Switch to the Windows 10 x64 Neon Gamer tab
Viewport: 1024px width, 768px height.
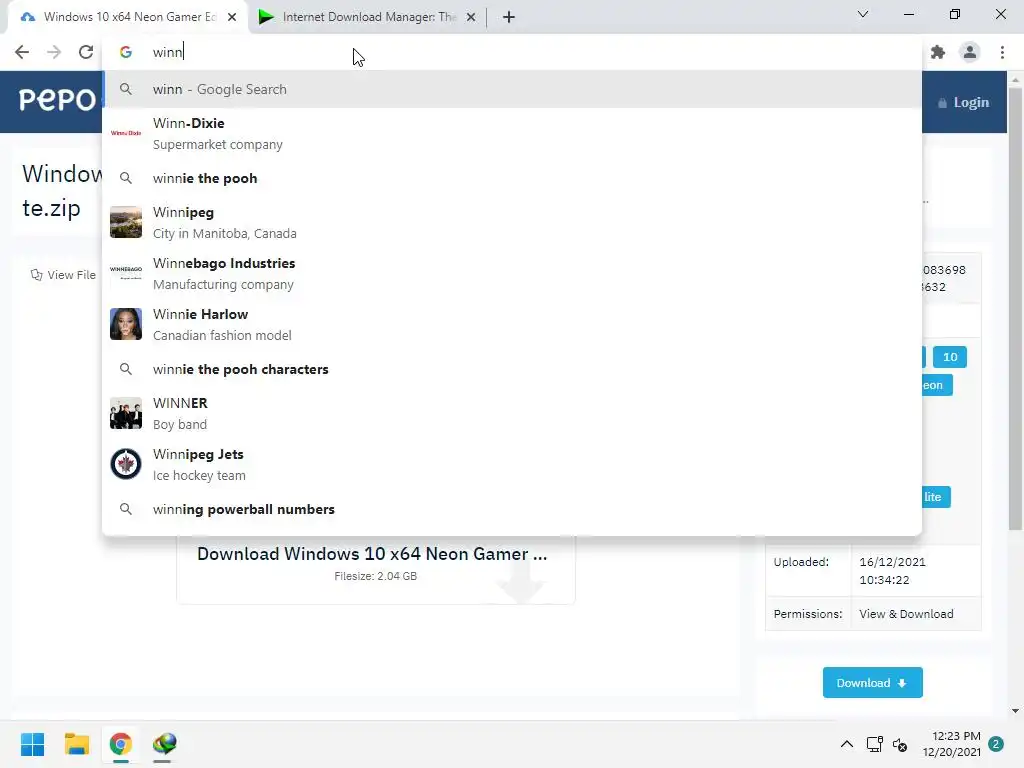(128, 17)
